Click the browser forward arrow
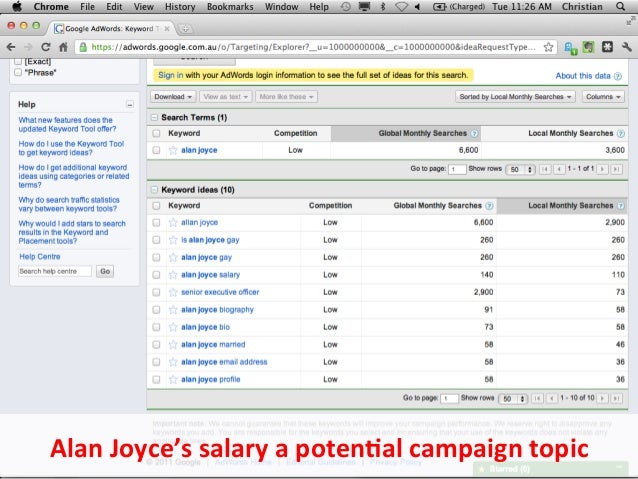 tap(28, 47)
